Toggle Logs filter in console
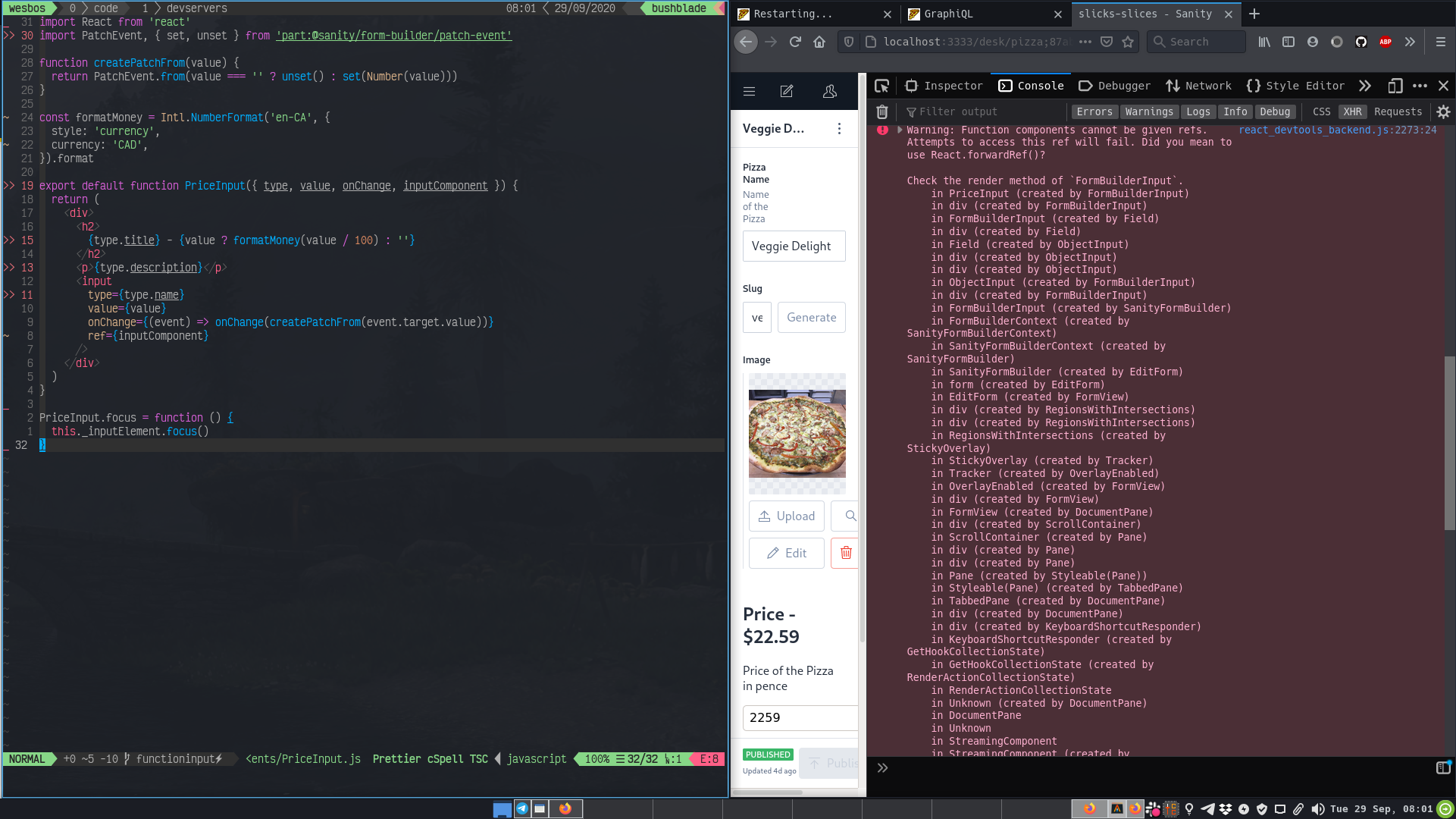The width and height of the screenshot is (1456, 819). coord(1198,111)
